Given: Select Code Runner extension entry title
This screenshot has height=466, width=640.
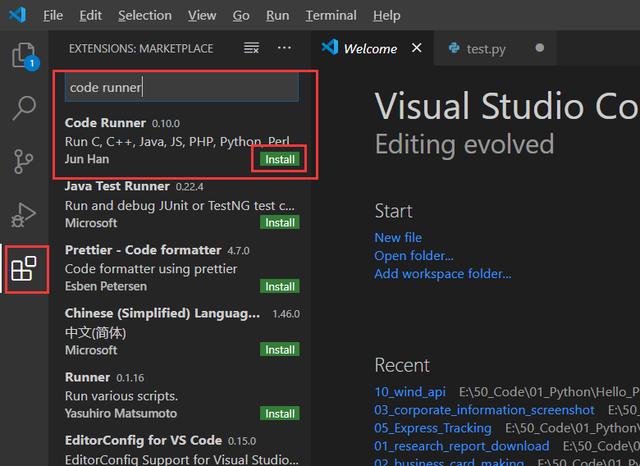Looking at the screenshot, I should (105, 123).
